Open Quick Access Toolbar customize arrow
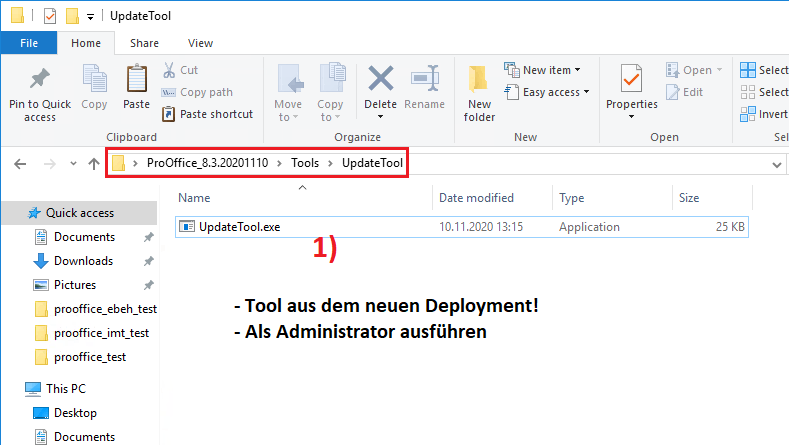This screenshot has width=789, height=445. (90, 17)
